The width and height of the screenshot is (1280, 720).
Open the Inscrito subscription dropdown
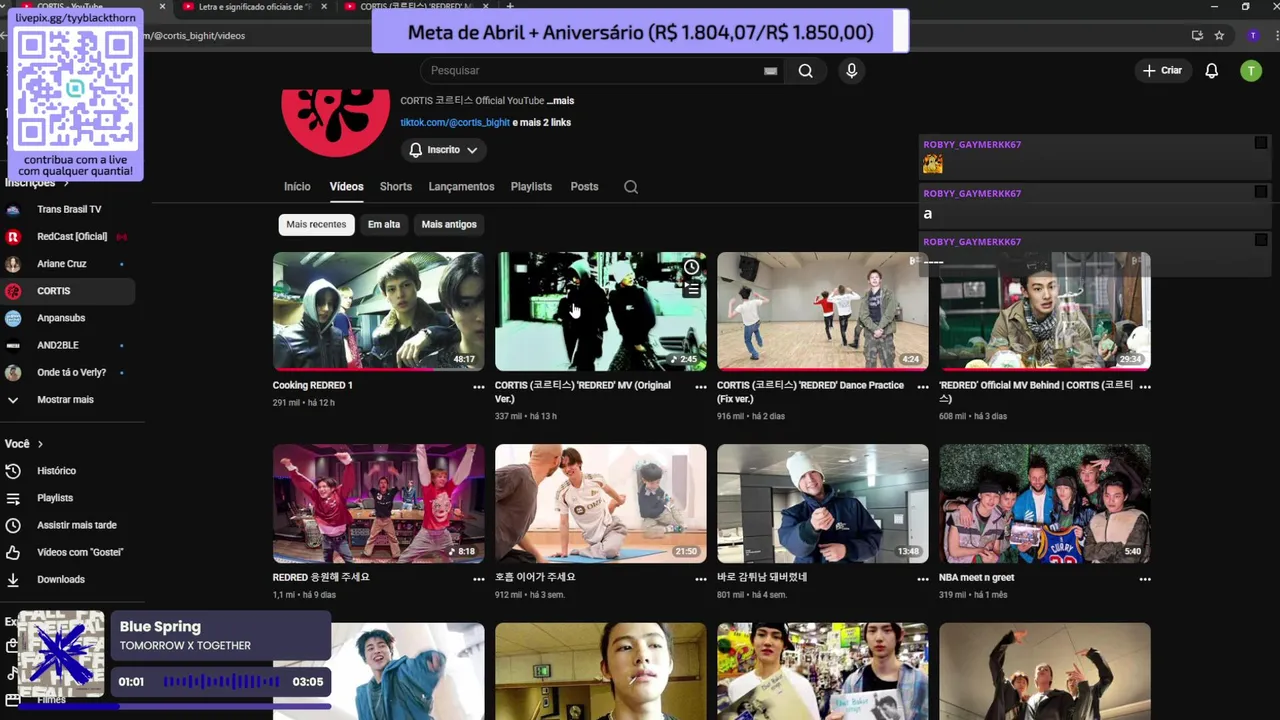443,150
